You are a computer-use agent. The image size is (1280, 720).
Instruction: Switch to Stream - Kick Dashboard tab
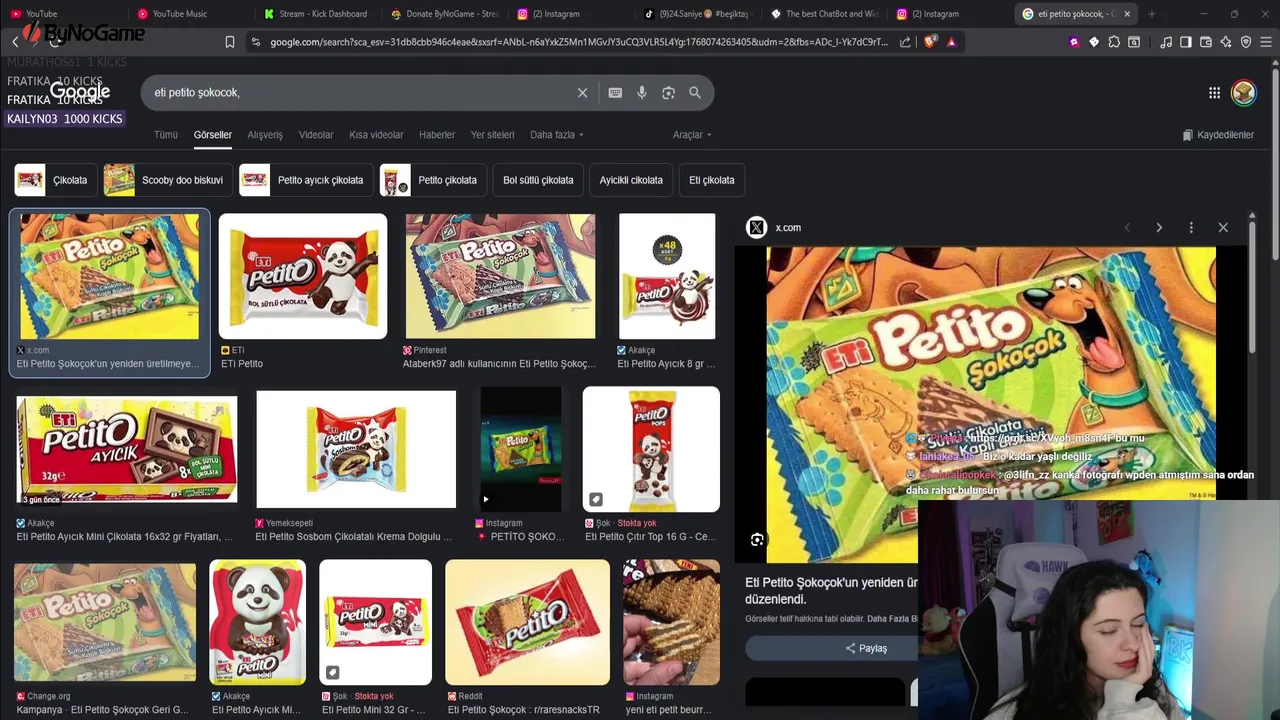point(315,14)
